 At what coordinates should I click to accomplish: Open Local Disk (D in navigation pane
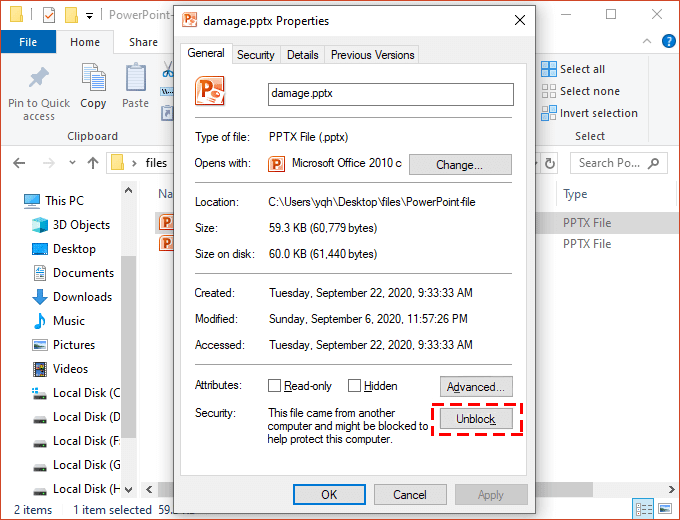click(76, 417)
